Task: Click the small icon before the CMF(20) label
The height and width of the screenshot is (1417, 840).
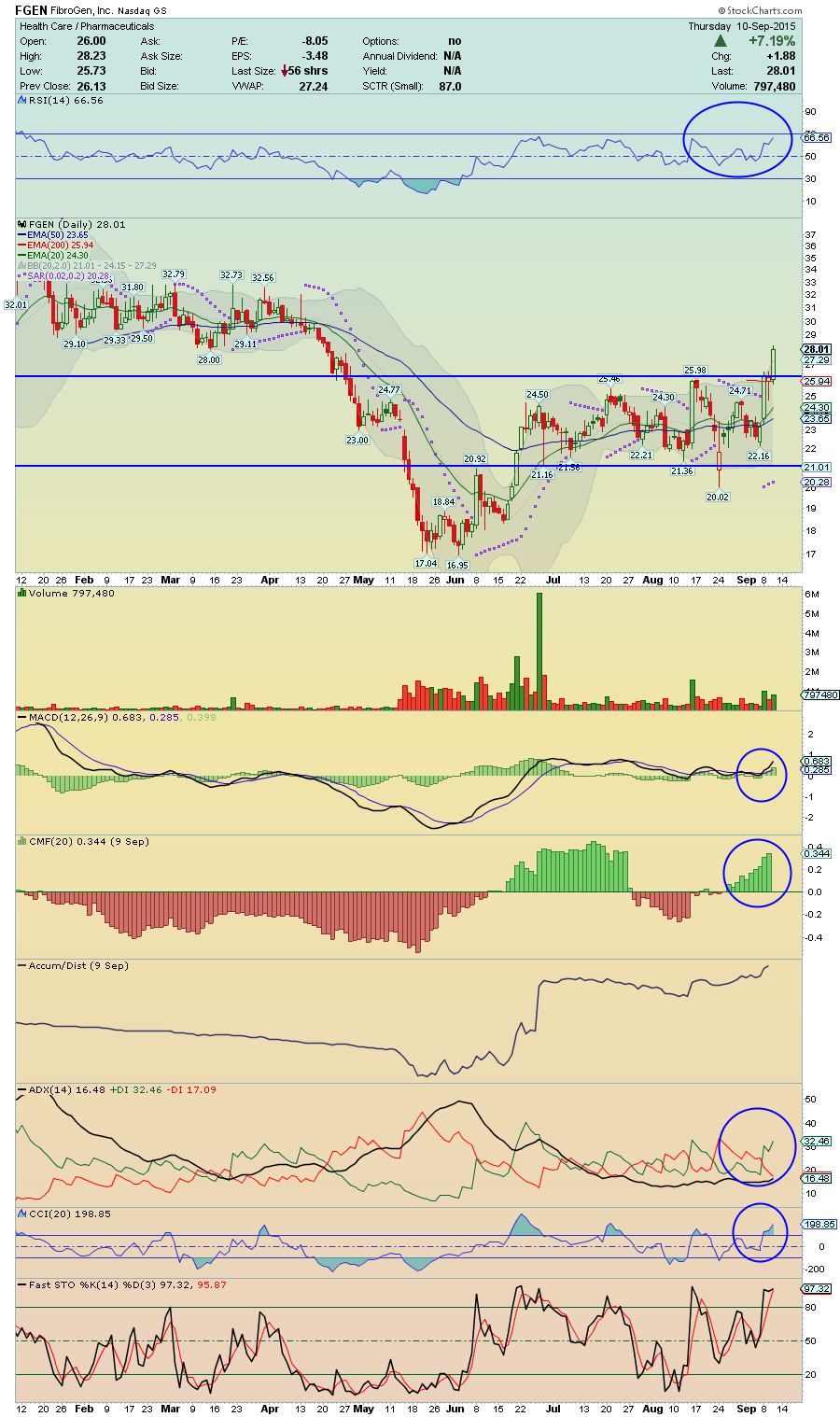Action: pyautogui.click(x=23, y=841)
